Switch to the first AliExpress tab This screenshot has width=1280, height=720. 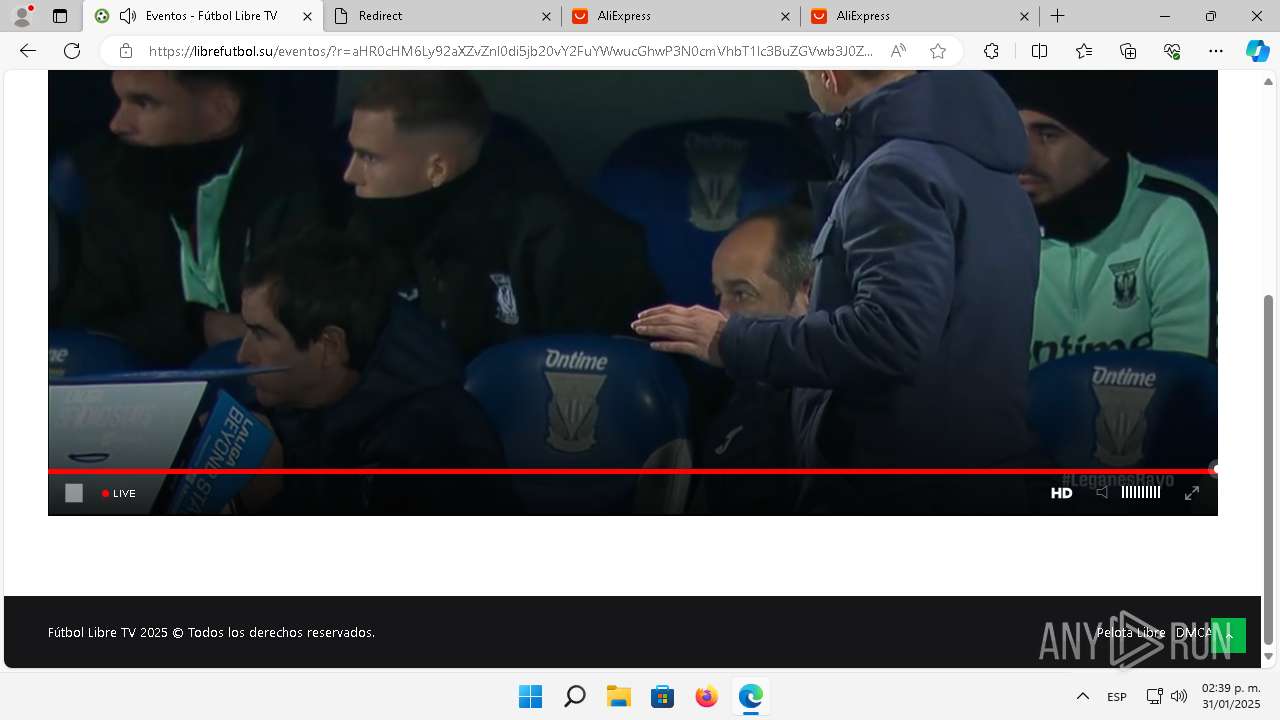pos(681,16)
